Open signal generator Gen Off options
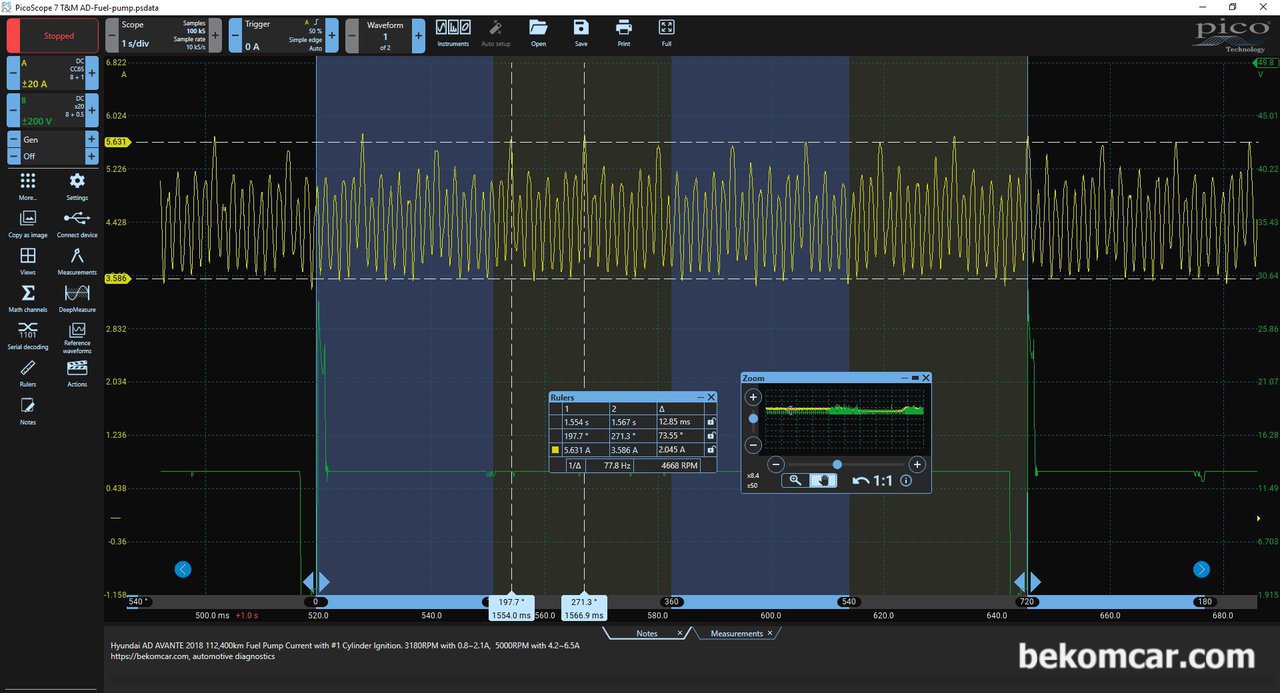This screenshot has width=1280, height=693. click(52, 148)
